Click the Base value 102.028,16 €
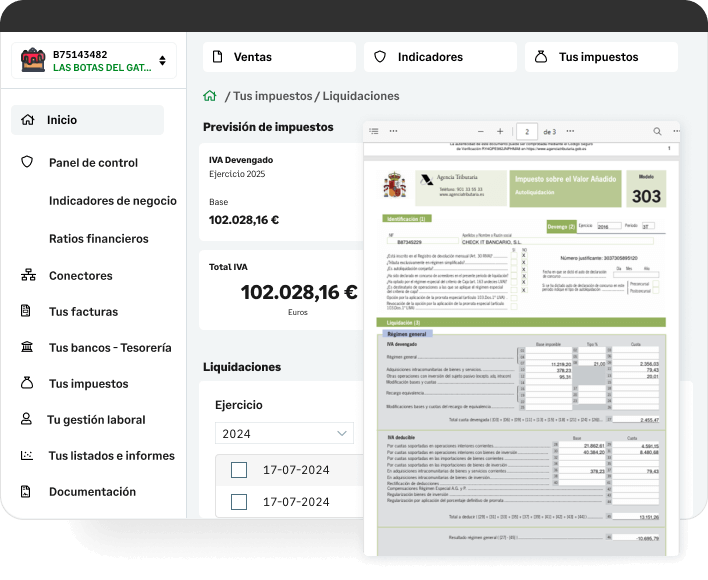Viewport: 708px width, 580px height. pos(244,220)
